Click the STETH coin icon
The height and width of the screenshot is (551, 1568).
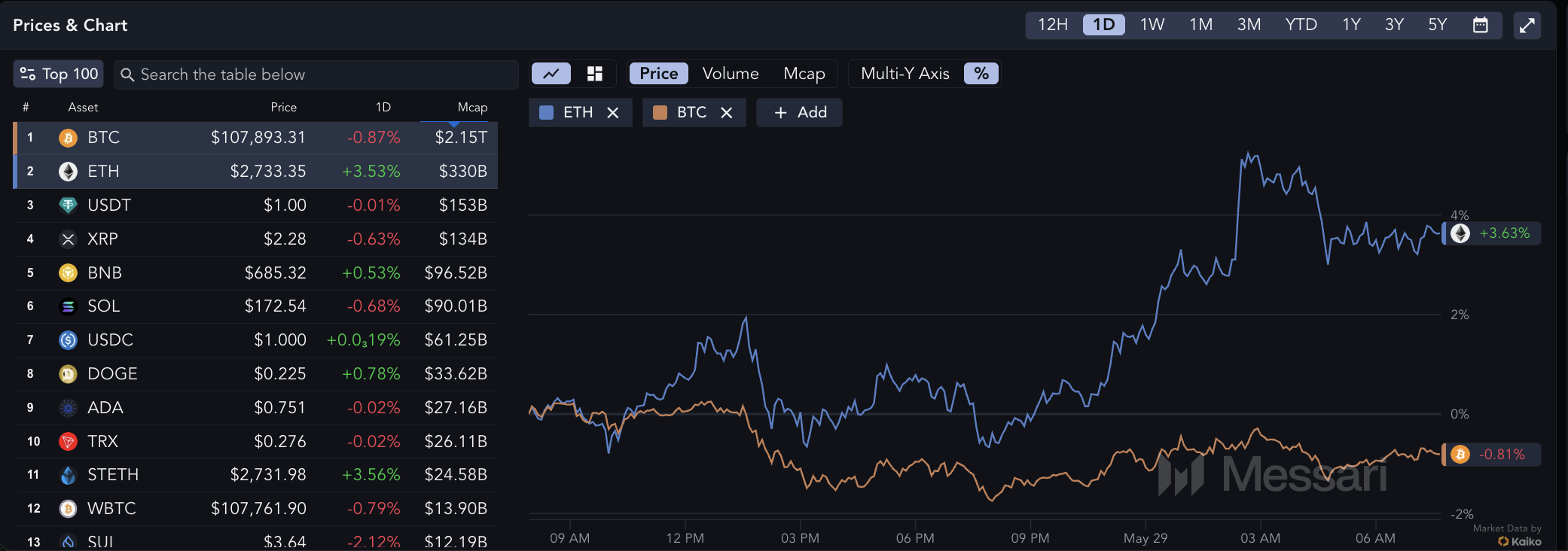click(x=68, y=475)
